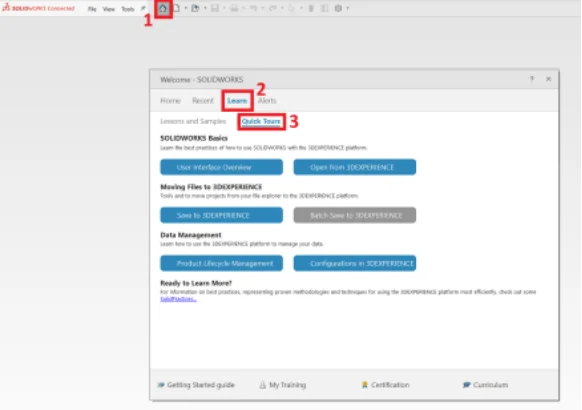The image size is (582, 410).
Task: Select the Quick Tours sub-tab
Action: [261, 121]
